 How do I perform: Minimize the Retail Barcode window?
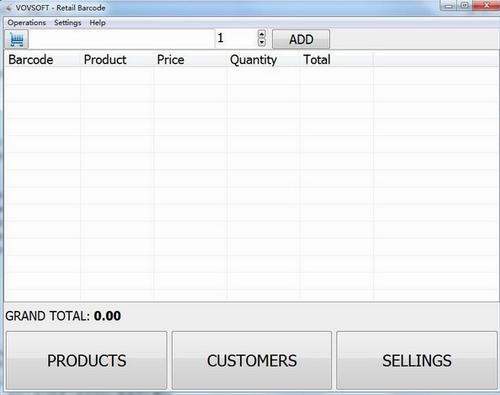coord(449,5)
